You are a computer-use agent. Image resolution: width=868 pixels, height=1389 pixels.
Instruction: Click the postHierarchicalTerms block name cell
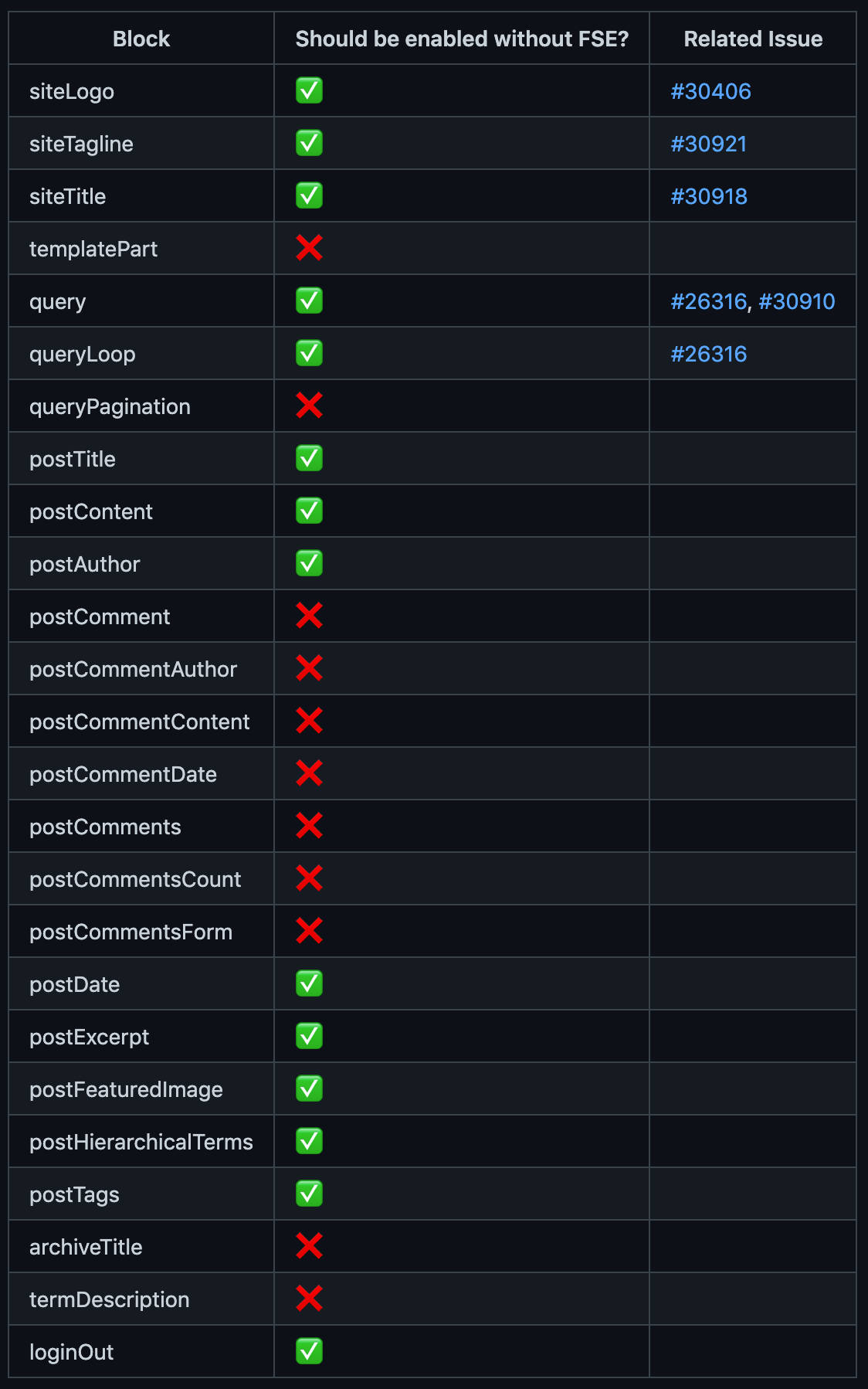click(141, 1142)
